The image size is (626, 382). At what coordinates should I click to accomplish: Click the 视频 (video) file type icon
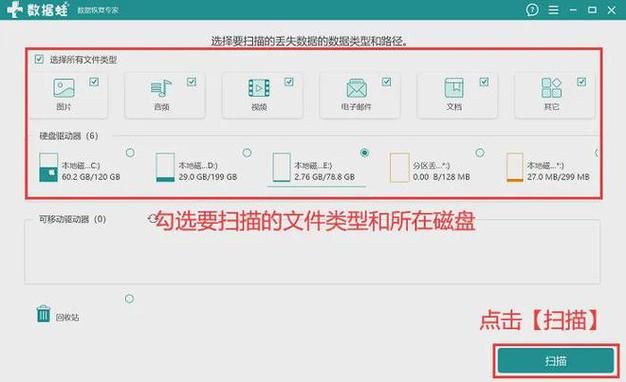point(259,88)
